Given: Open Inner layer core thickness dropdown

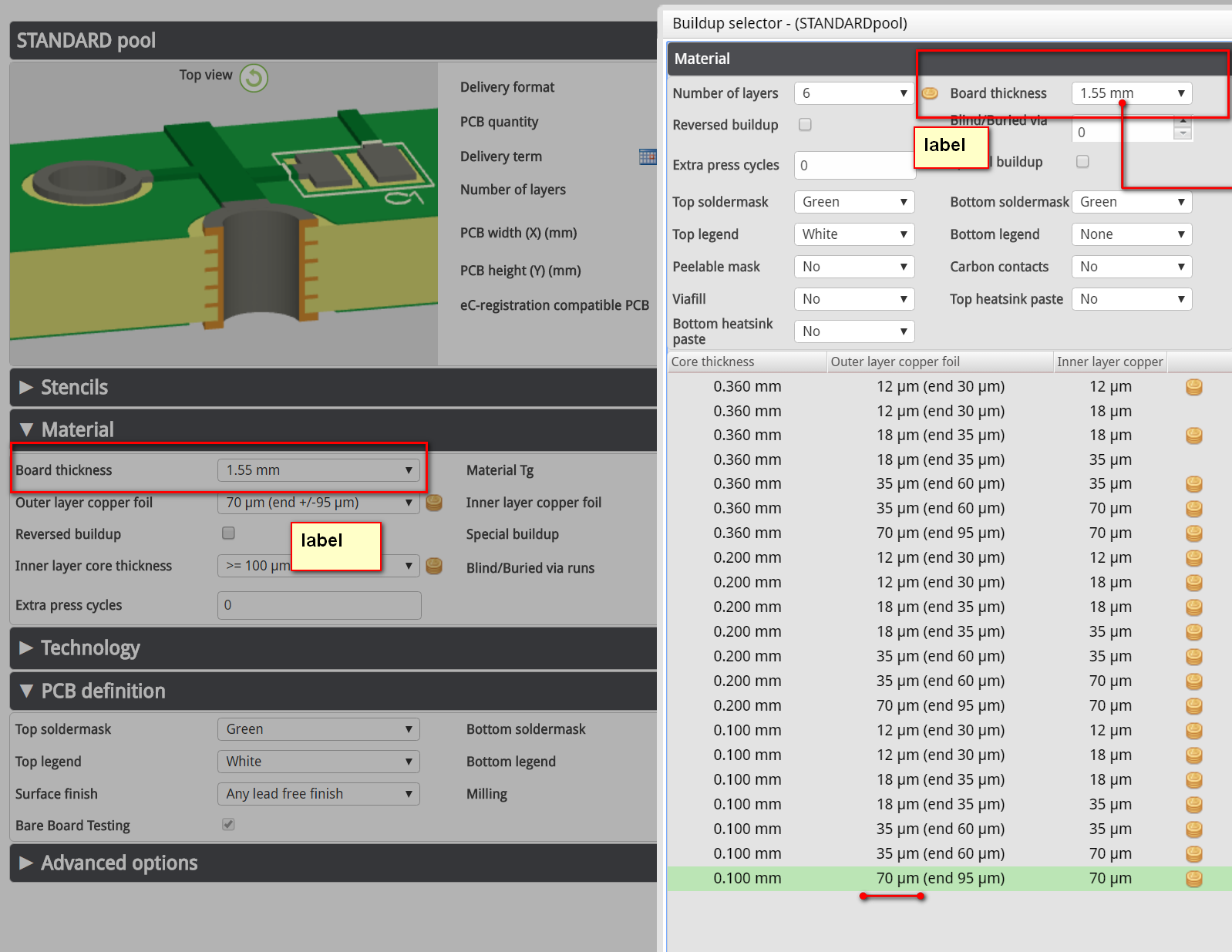Looking at the screenshot, I should click(318, 566).
